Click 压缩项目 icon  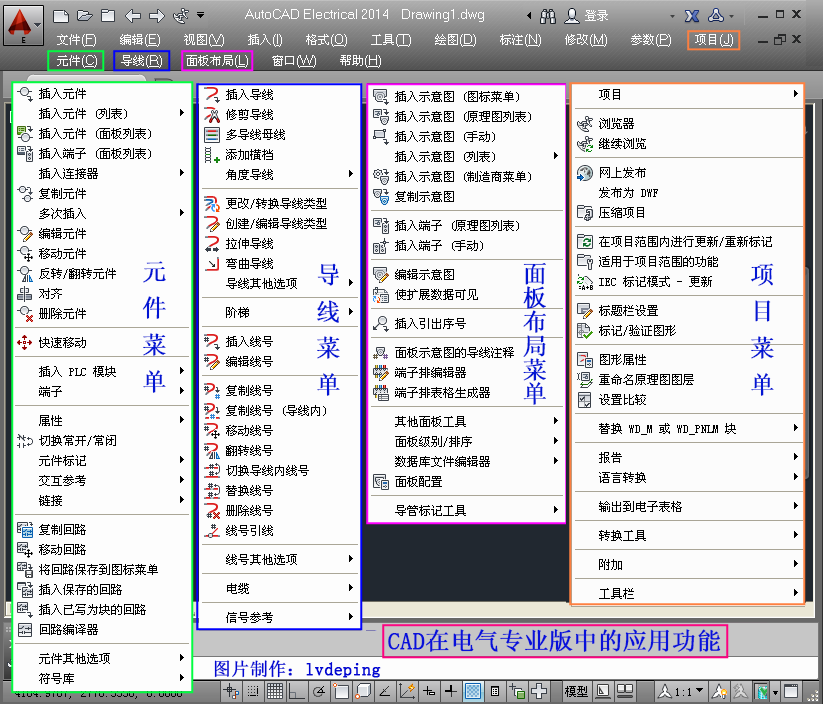(x=584, y=213)
